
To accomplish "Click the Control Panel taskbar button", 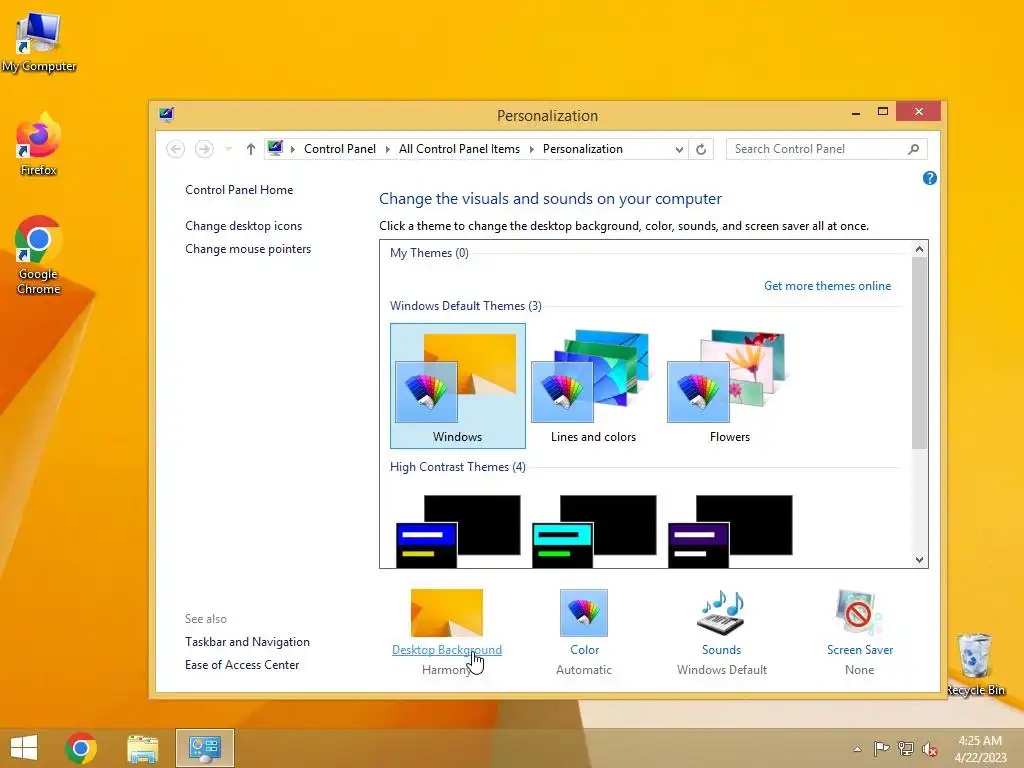I will [204, 748].
